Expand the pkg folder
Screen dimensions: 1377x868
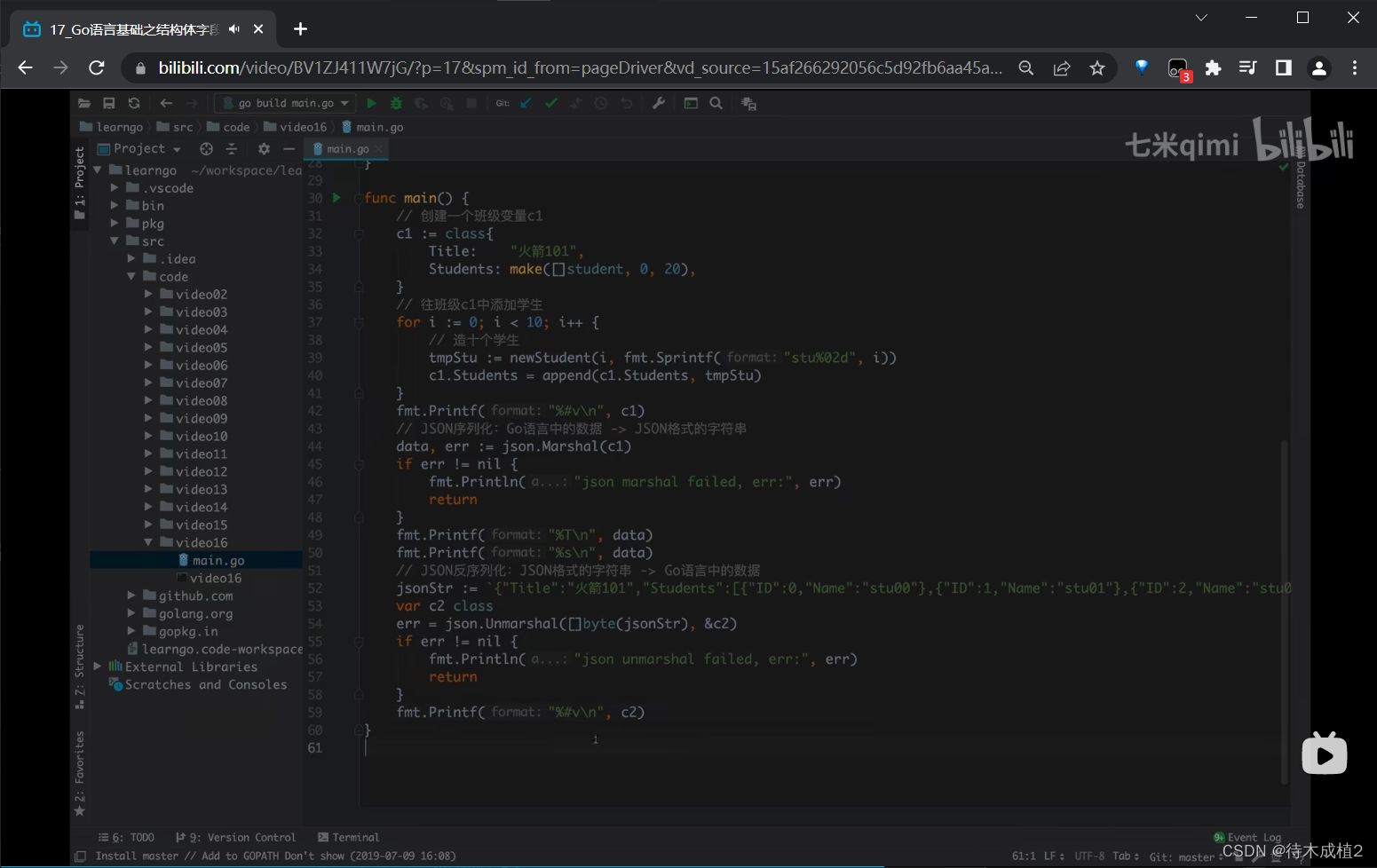click(115, 223)
